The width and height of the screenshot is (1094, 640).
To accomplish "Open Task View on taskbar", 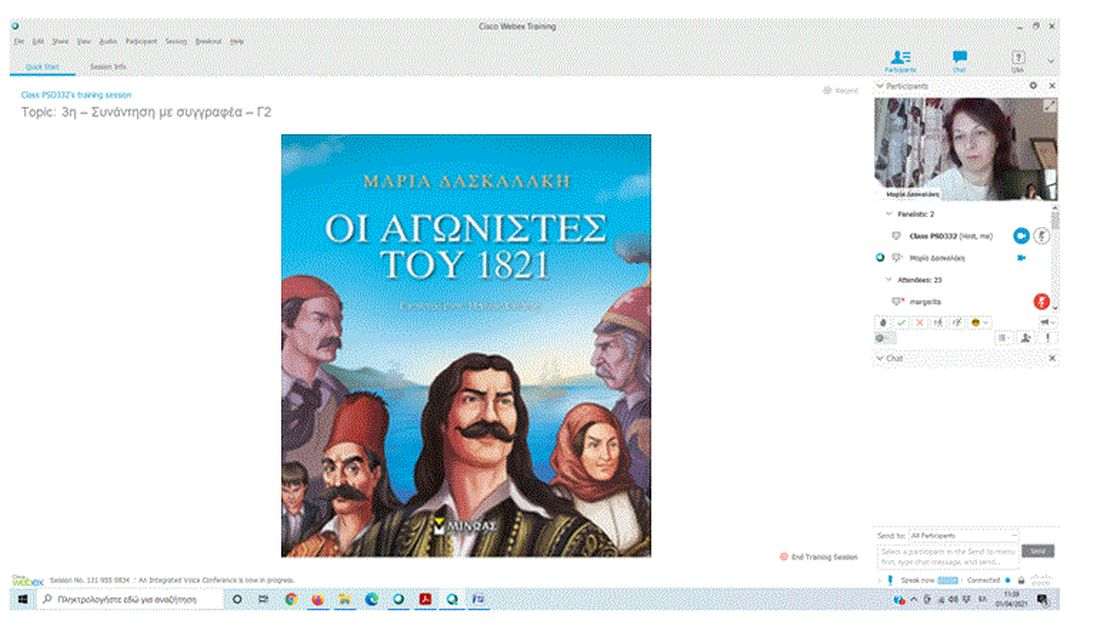I will 263,600.
